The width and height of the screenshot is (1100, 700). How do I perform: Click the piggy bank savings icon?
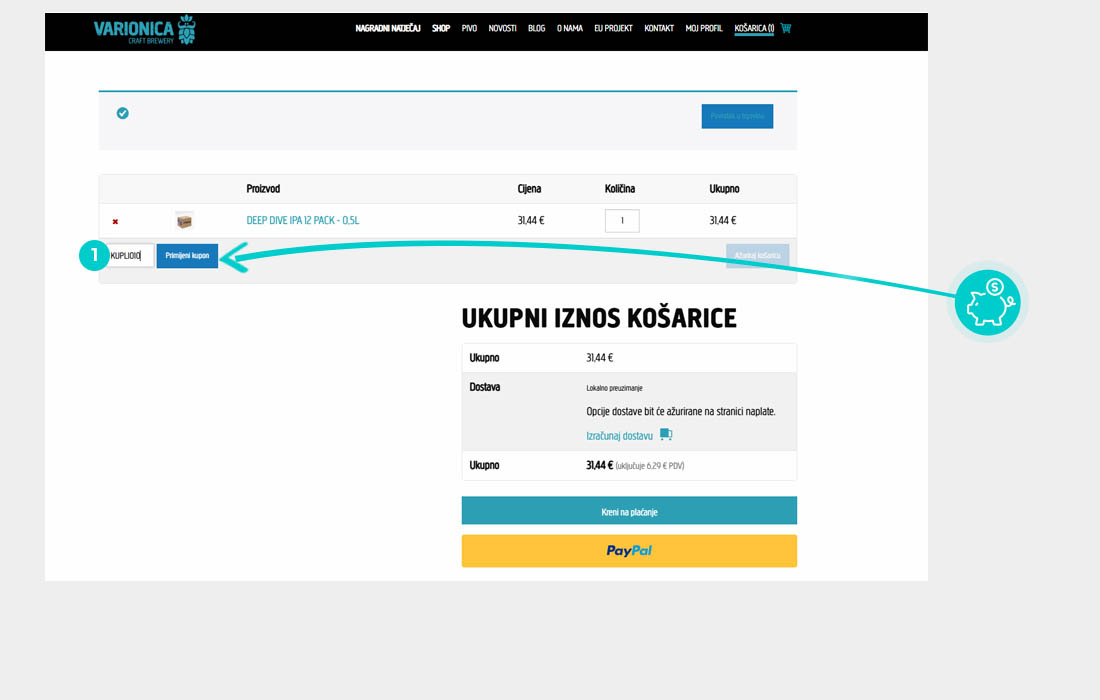987,302
